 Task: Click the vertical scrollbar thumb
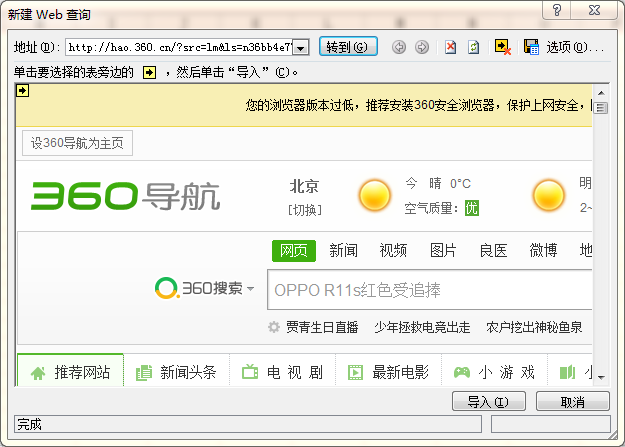point(601,108)
